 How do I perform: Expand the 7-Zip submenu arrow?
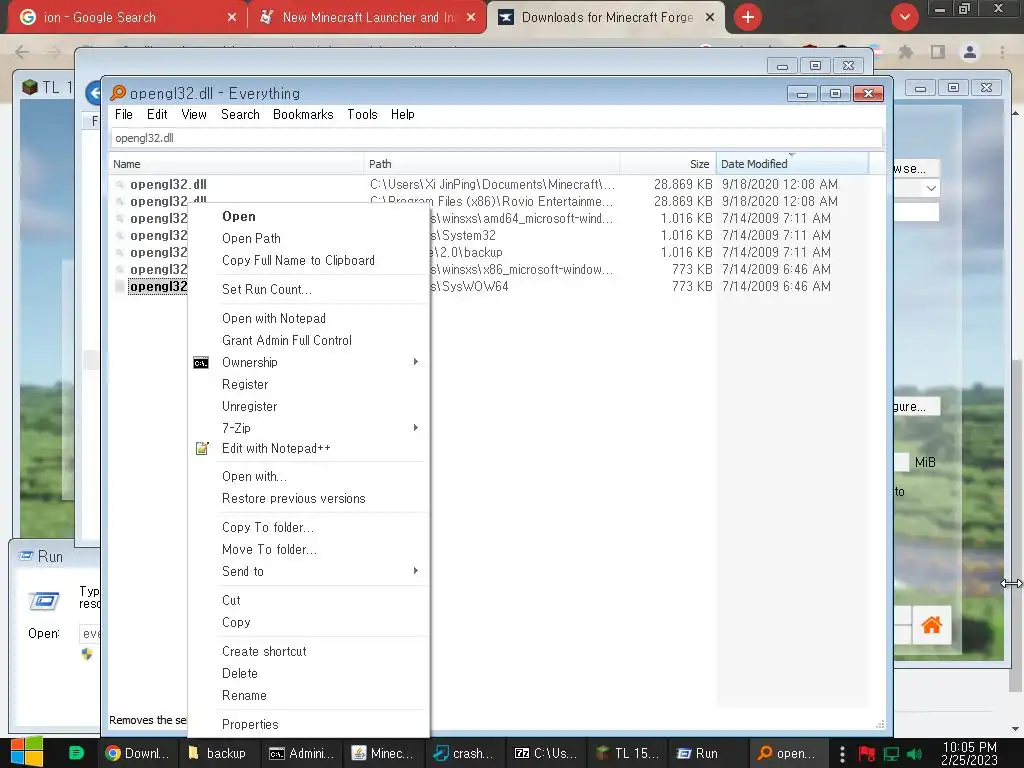tap(415, 428)
